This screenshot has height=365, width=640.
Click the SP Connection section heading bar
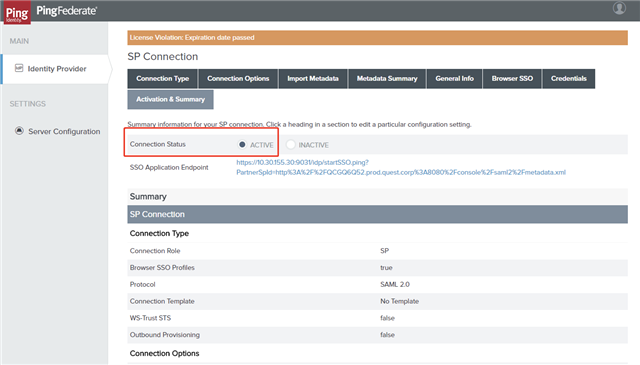(377, 214)
